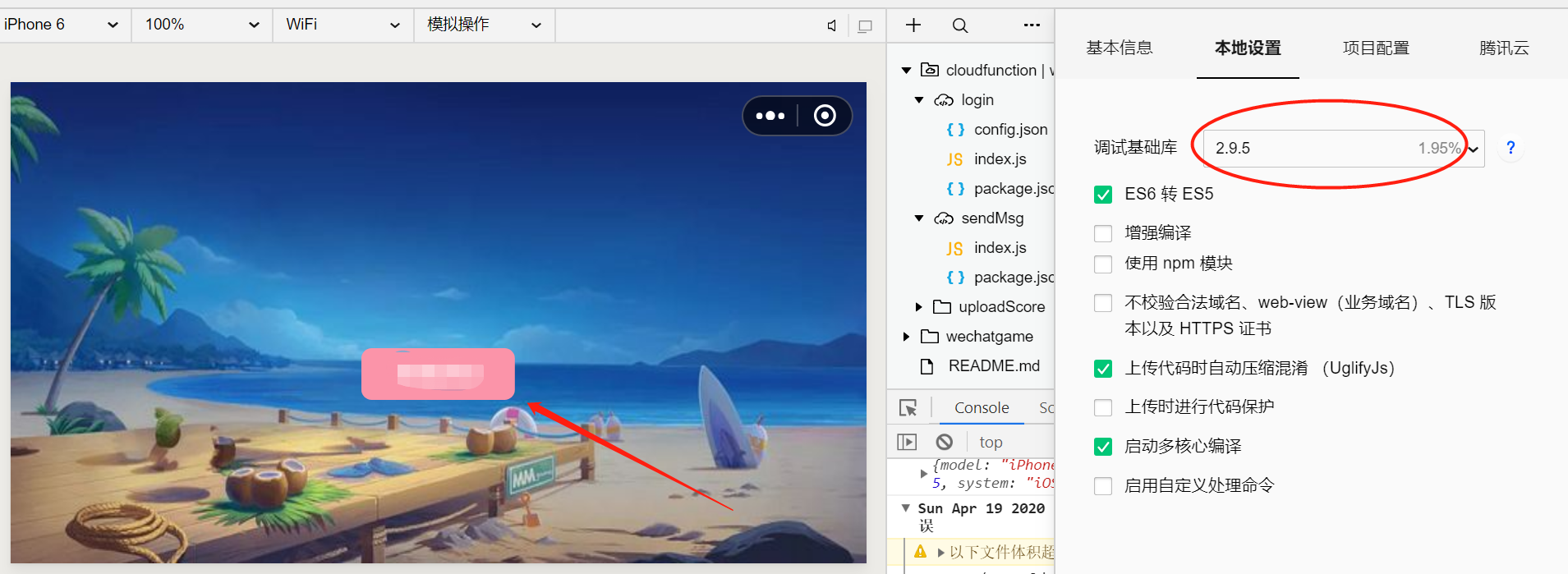Image resolution: width=1568 pixels, height=574 pixels.
Task: Expand the uploadScore folder arrow
Action: [x=919, y=307]
